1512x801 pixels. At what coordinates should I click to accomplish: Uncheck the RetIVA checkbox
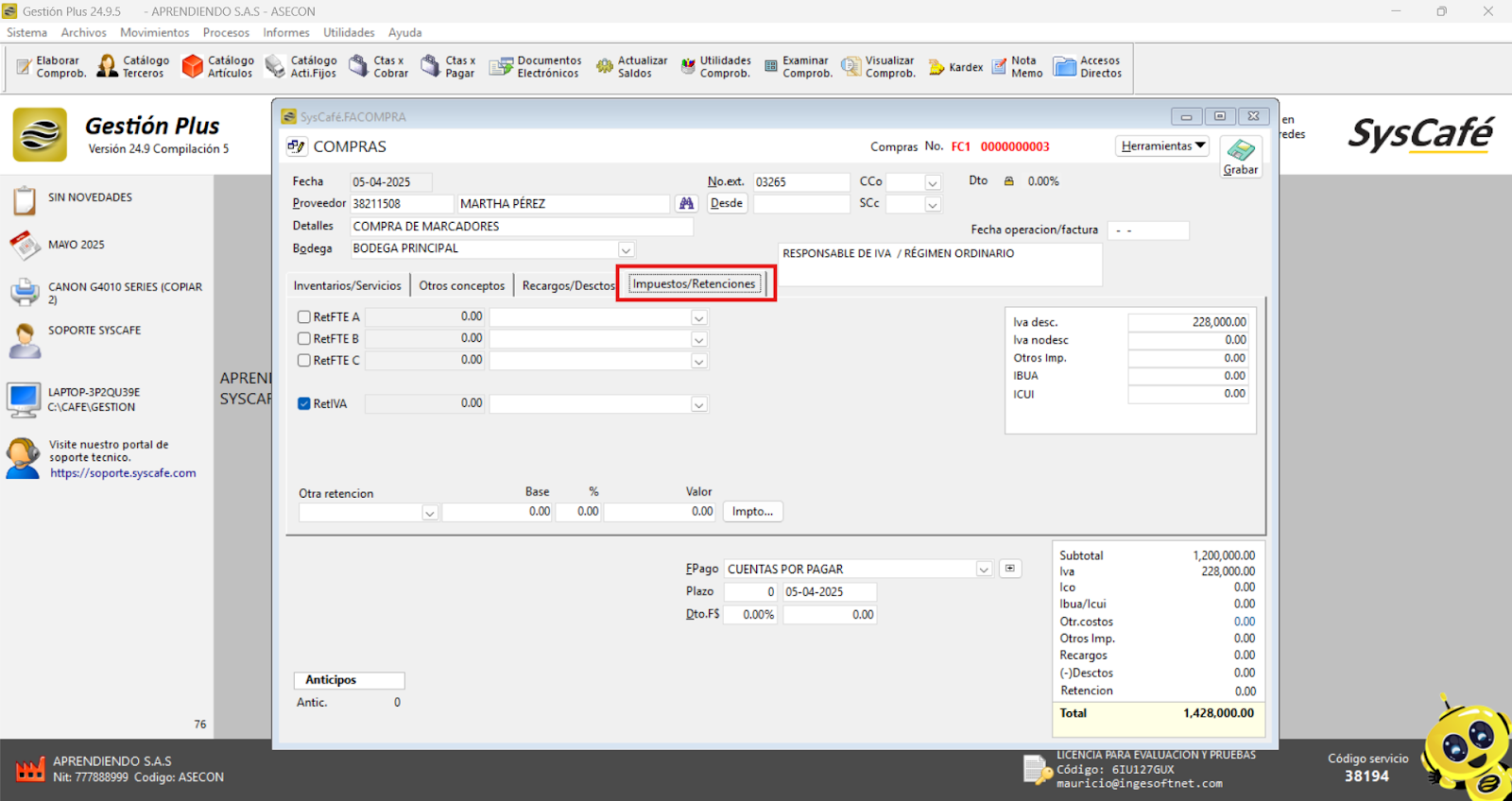[304, 404]
